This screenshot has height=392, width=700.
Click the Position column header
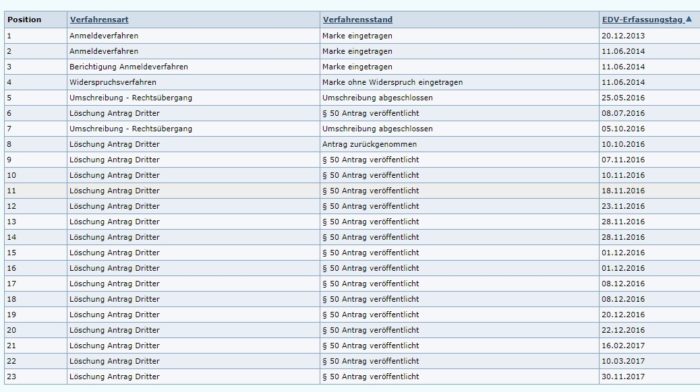[x=24, y=20]
